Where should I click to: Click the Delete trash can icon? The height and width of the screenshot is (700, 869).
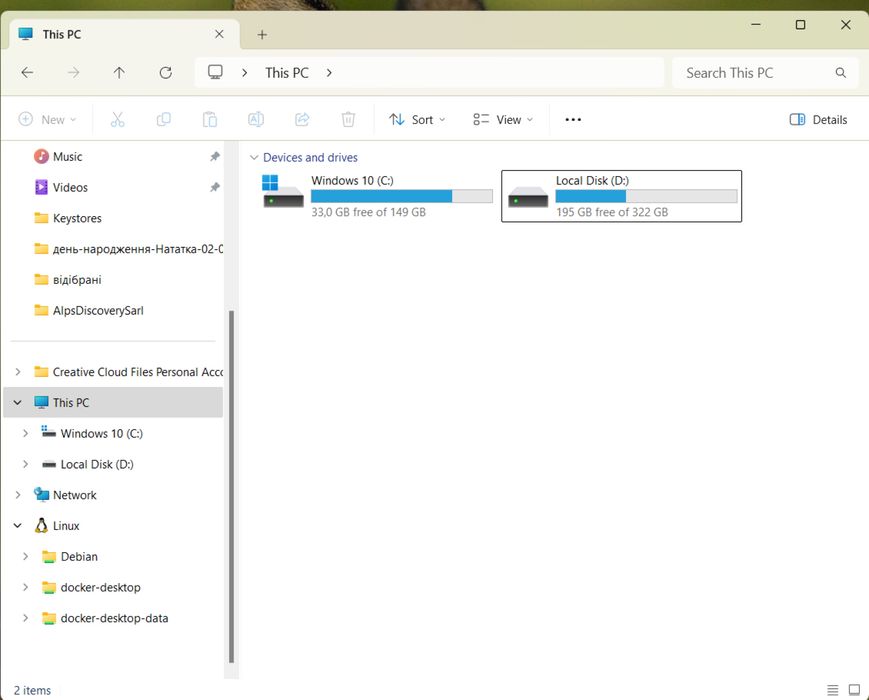[348, 119]
